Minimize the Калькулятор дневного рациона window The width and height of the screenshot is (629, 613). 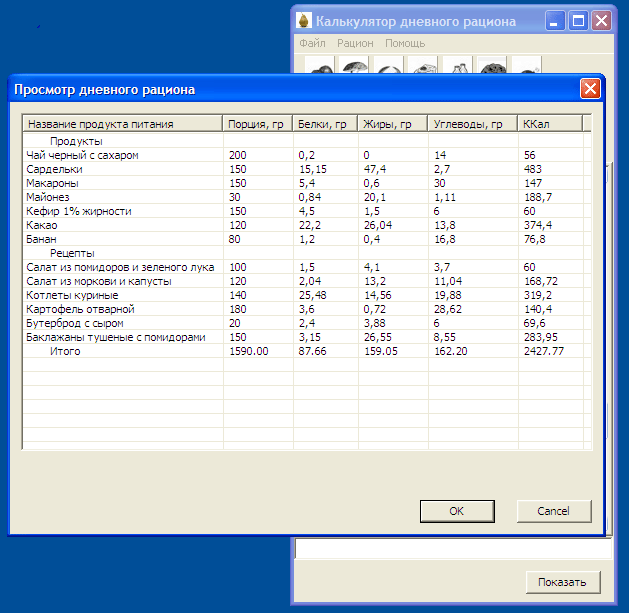(x=555, y=20)
